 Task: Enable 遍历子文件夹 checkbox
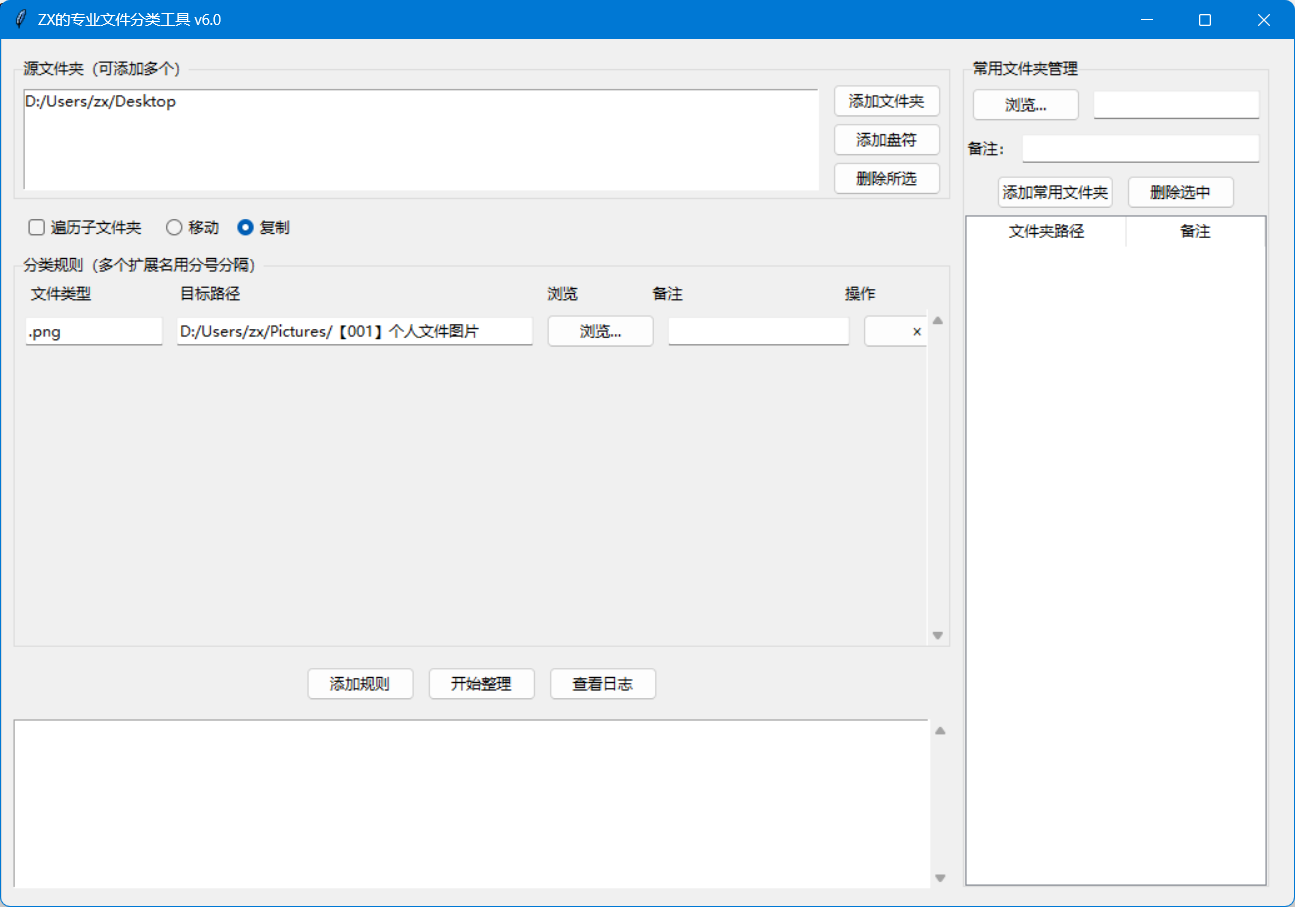[x=37, y=228]
